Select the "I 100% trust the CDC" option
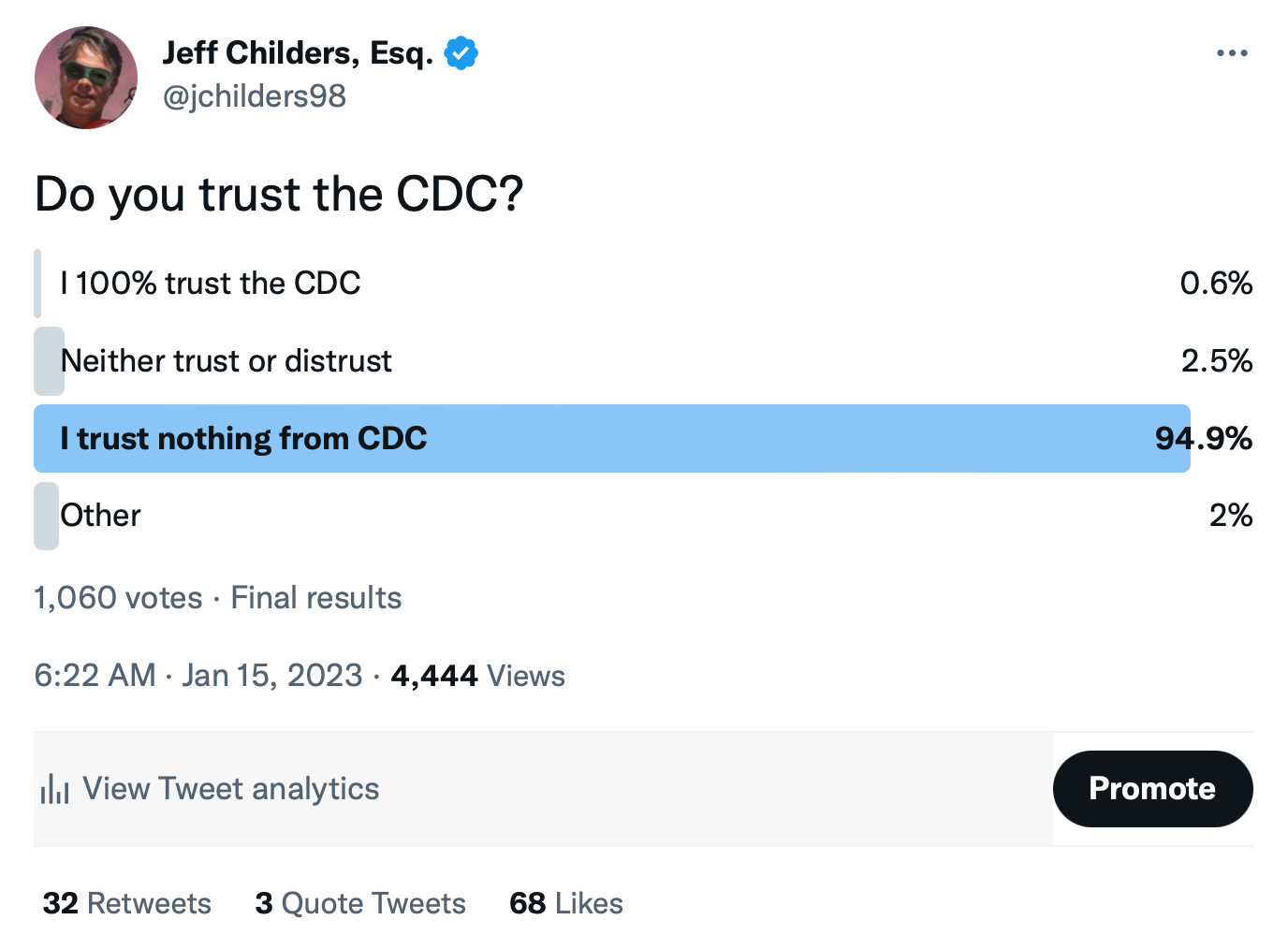Image resolution: width=1288 pixels, height=949 pixels. point(211,284)
